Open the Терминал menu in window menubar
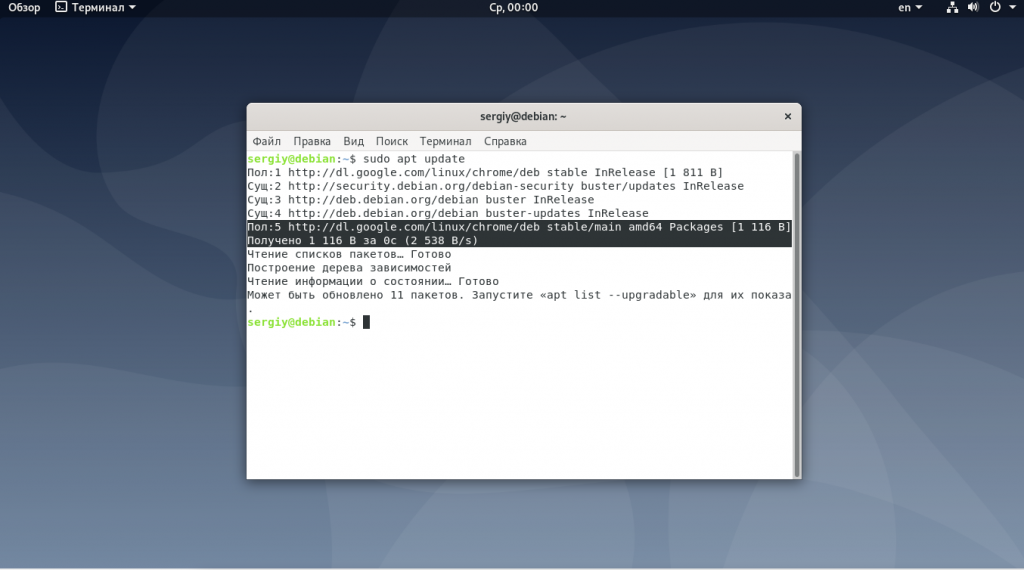The height and width of the screenshot is (570, 1024). pyautogui.click(x=445, y=142)
